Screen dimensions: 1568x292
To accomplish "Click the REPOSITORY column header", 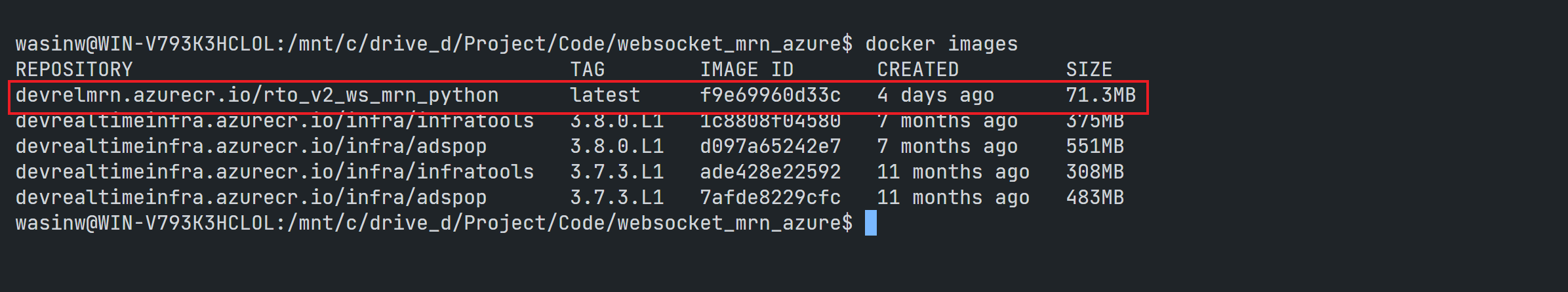I will pos(74,70).
